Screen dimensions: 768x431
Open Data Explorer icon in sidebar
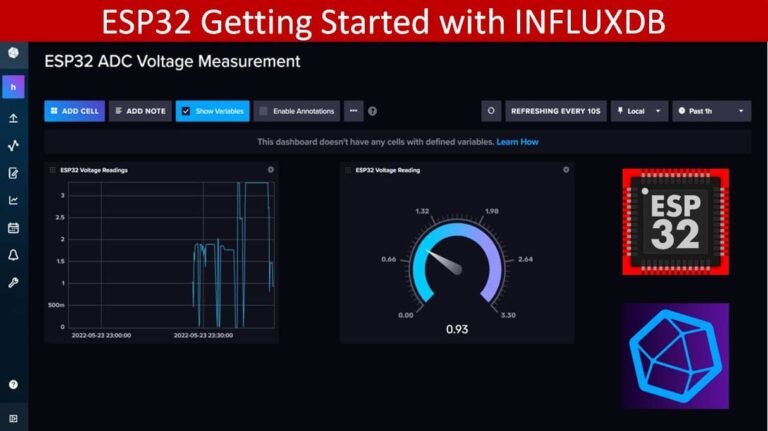tap(13, 145)
